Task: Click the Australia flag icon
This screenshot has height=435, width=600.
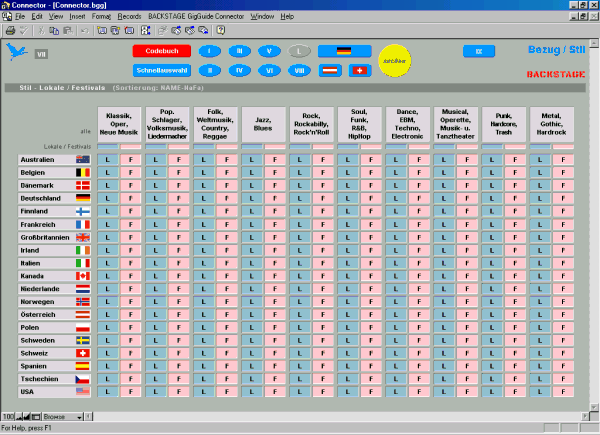Action: (x=81, y=159)
